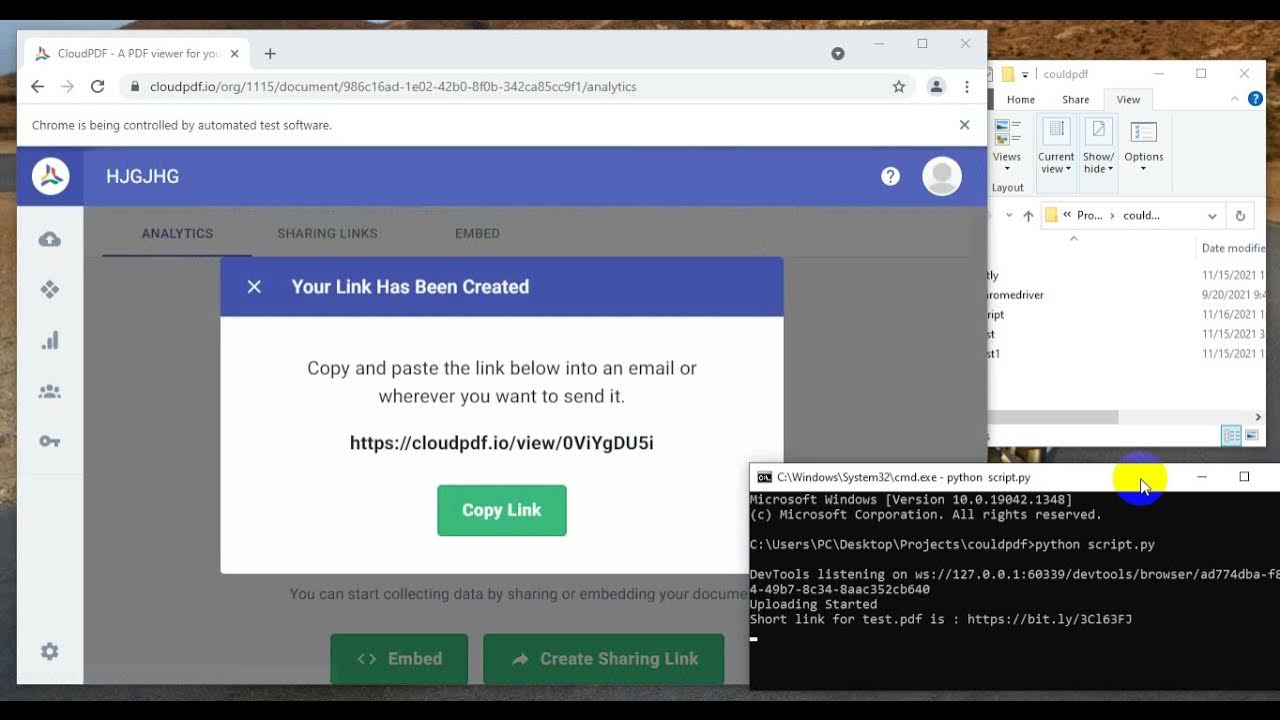The image size is (1280, 720).
Task: Reload the page in Chrome
Action: click(x=97, y=87)
